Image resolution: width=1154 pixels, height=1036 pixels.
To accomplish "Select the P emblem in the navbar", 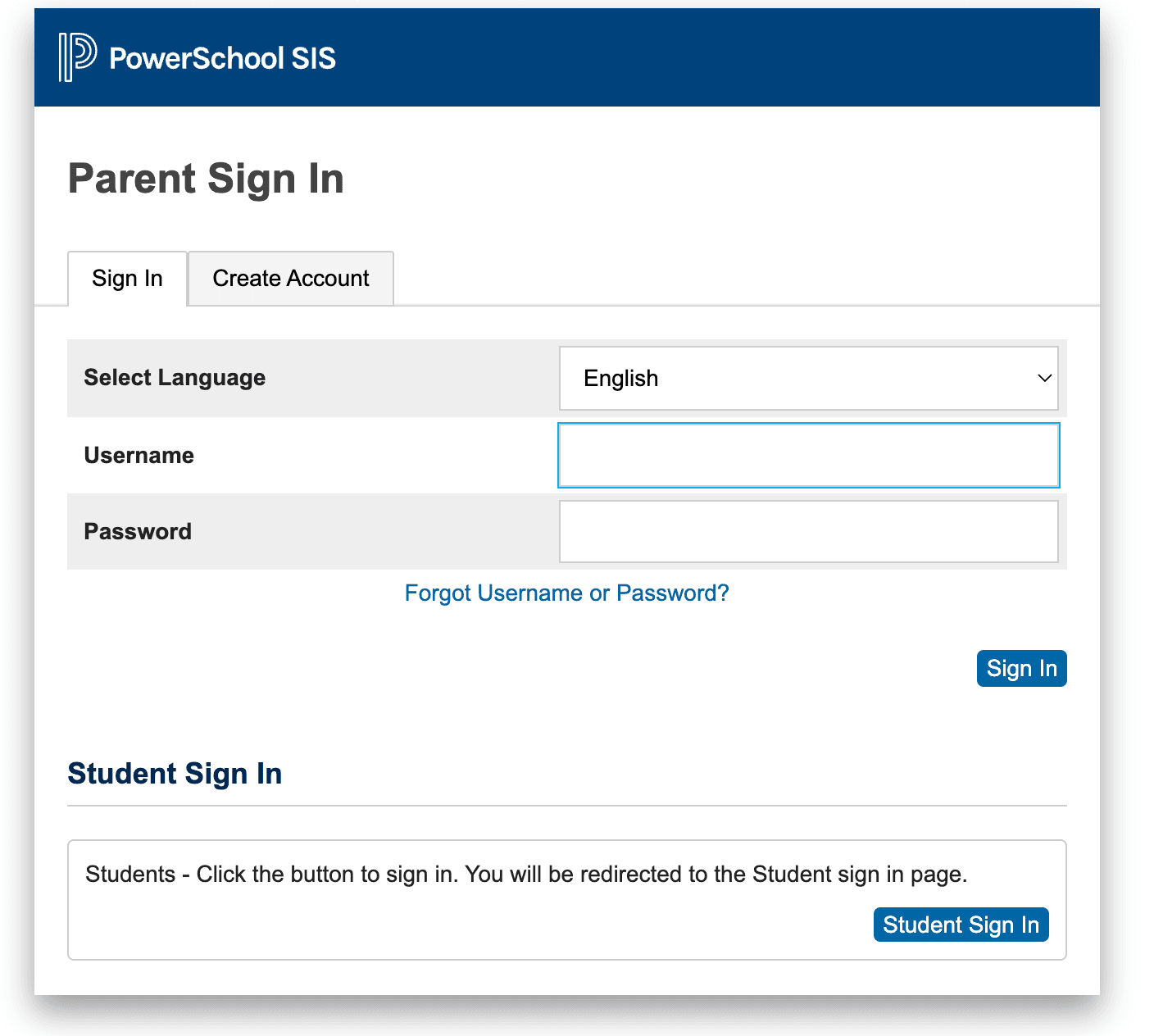I will click(x=75, y=57).
